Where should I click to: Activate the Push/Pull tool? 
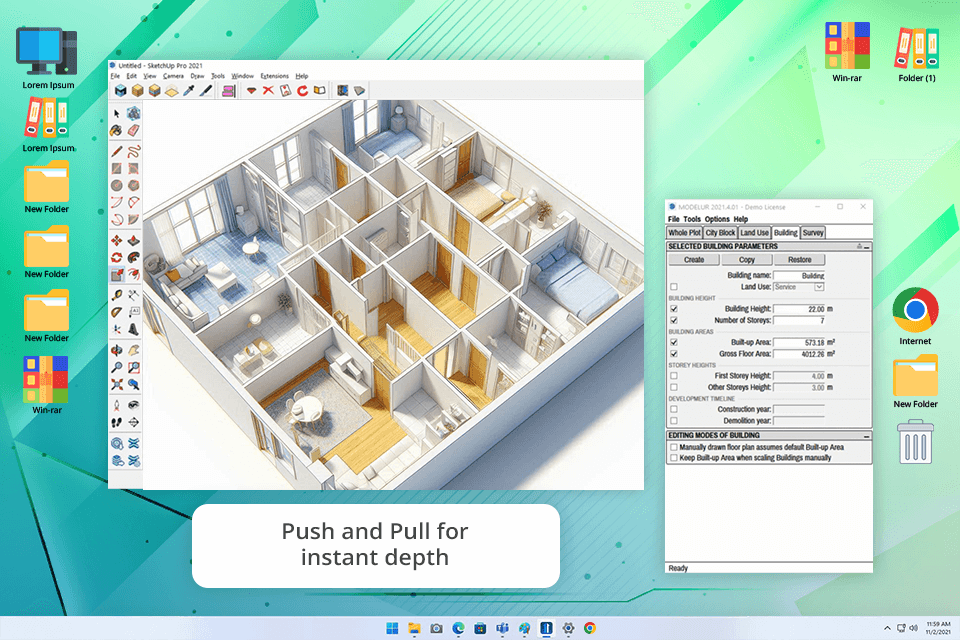click(x=133, y=240)
